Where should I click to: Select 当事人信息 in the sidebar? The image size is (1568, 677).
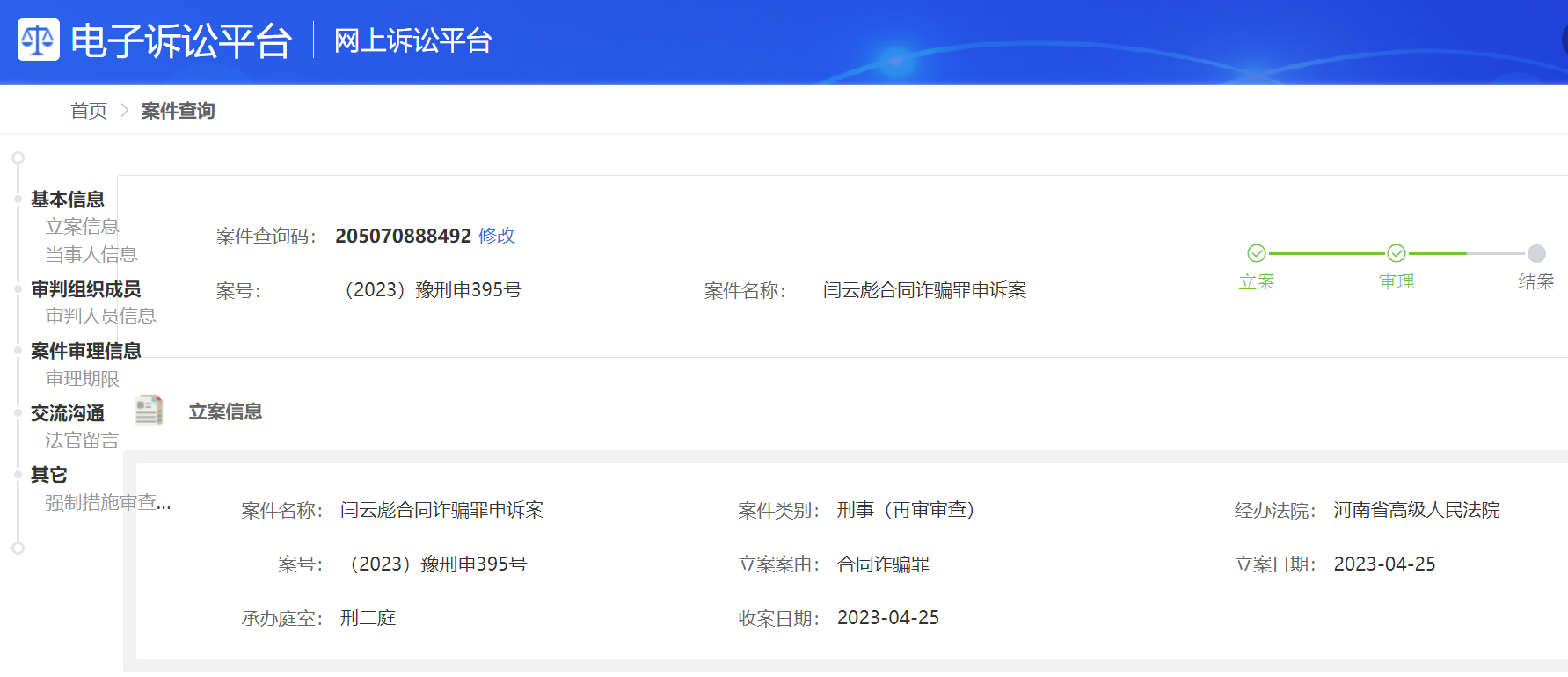(91, 254)
